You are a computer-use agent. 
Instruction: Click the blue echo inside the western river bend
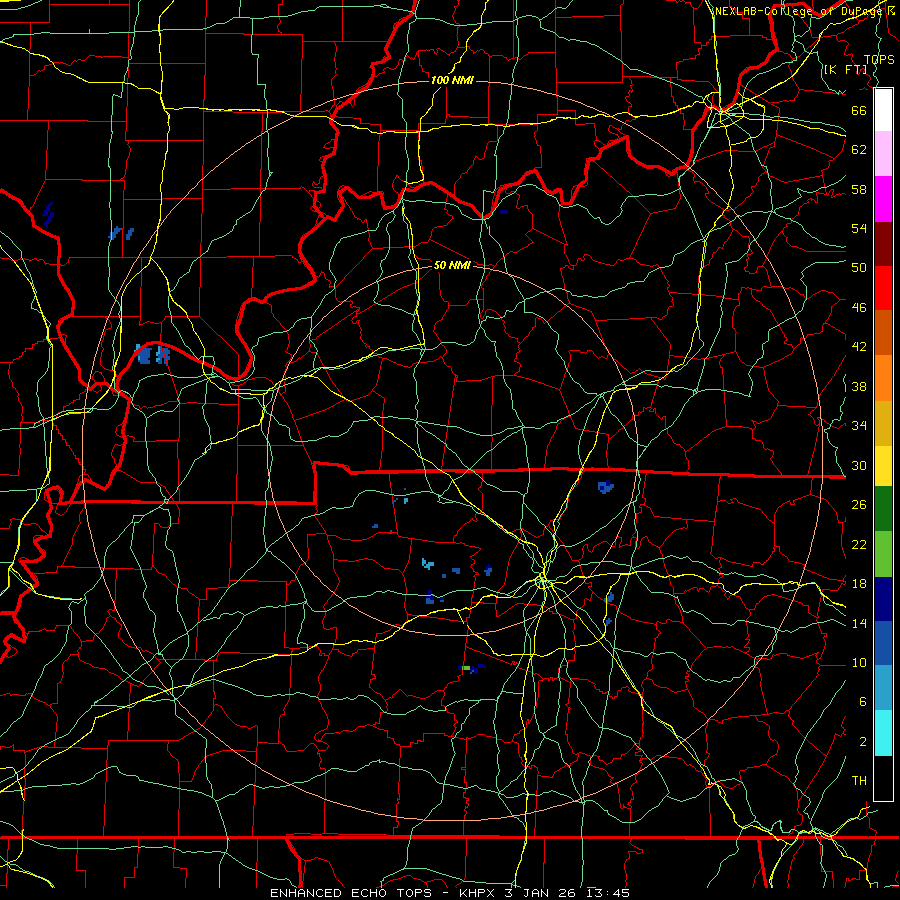coord(152,354)
